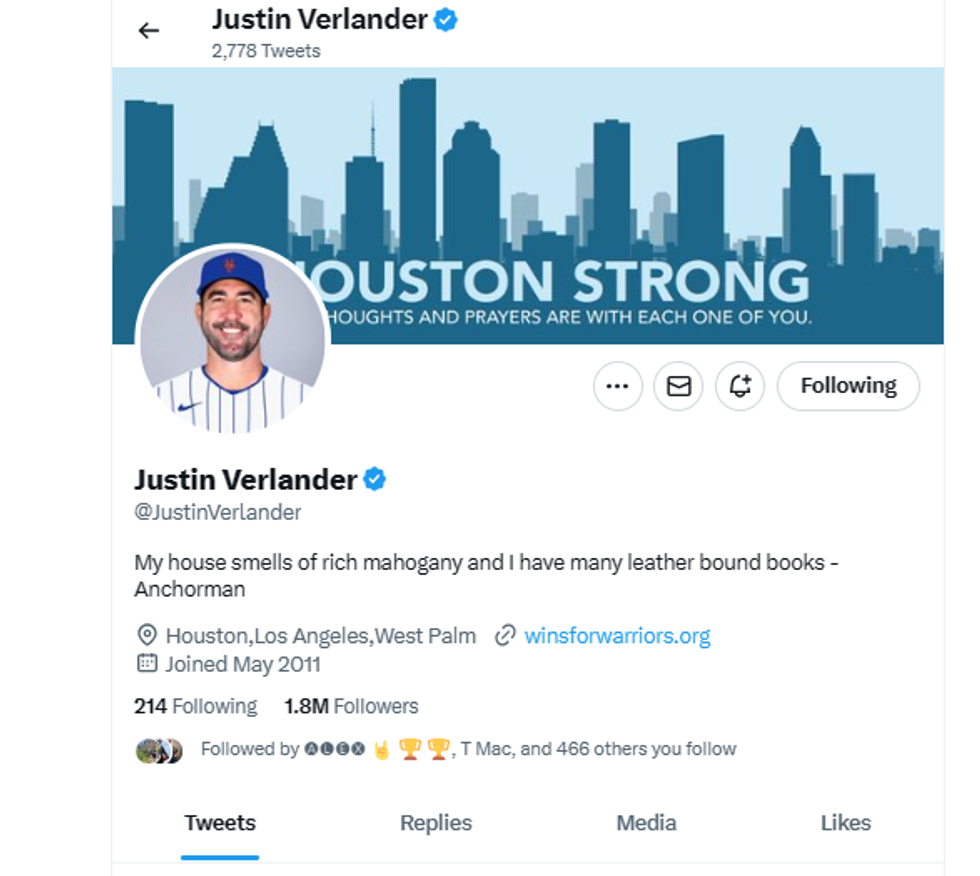Screen dimensions: 980x876
Task: Switch to the Replies tab
Action: [436, 823]
